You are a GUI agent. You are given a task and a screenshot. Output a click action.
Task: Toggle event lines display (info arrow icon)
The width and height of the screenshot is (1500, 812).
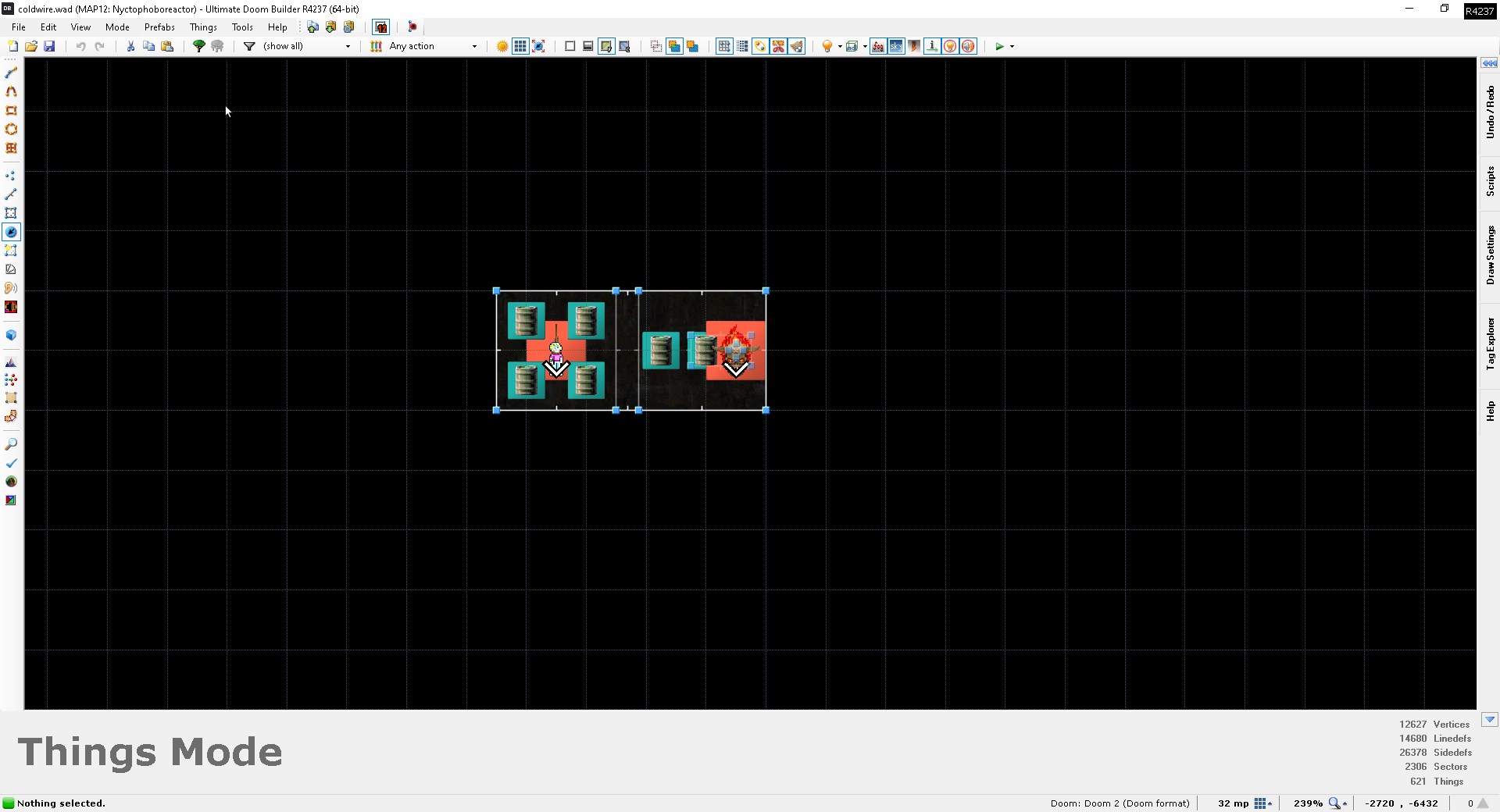click(x=932, y=46)
